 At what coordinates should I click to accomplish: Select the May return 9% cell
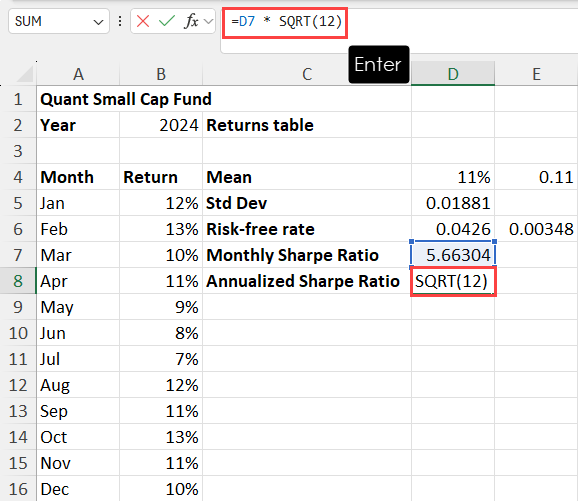pyautogui.click(x=161, y=307)
